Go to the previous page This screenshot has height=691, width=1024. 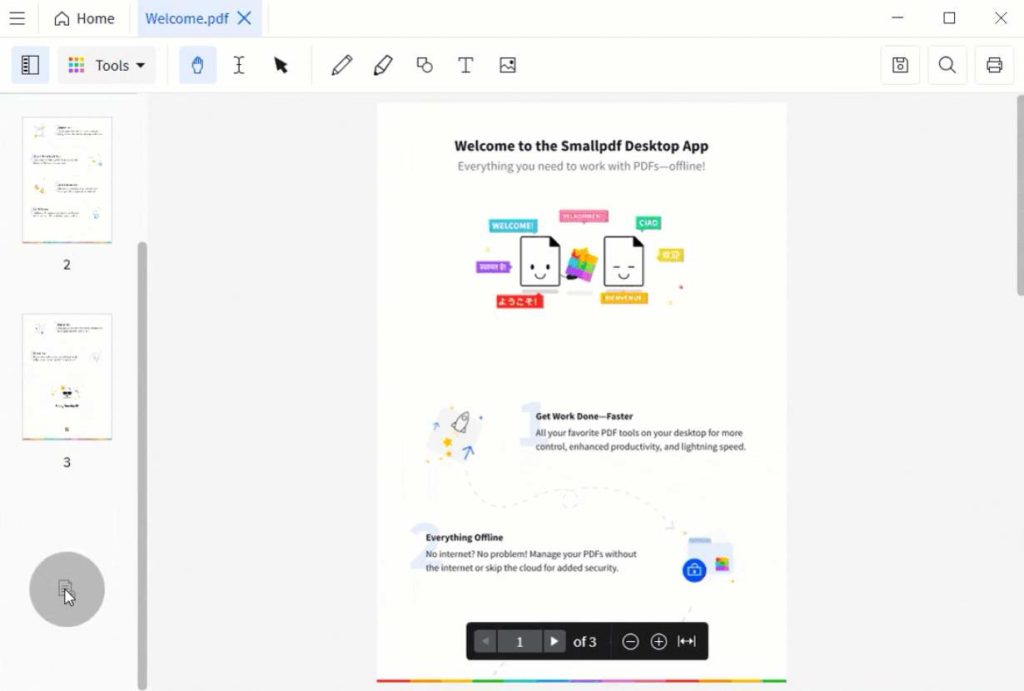pos(485,641)
